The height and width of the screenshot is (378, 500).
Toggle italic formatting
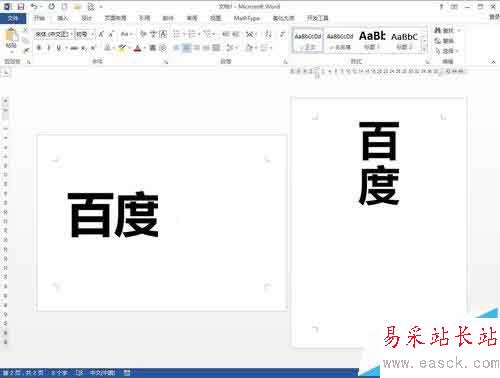tap(49, 48)
